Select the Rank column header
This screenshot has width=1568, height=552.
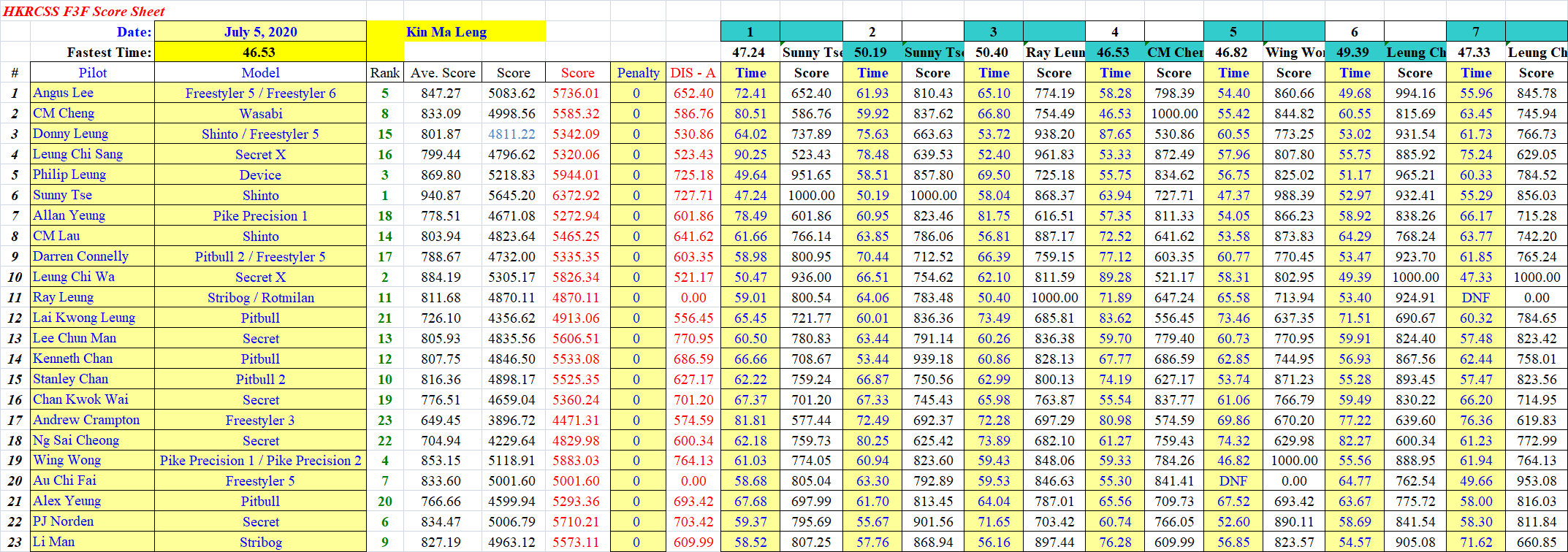384,72
